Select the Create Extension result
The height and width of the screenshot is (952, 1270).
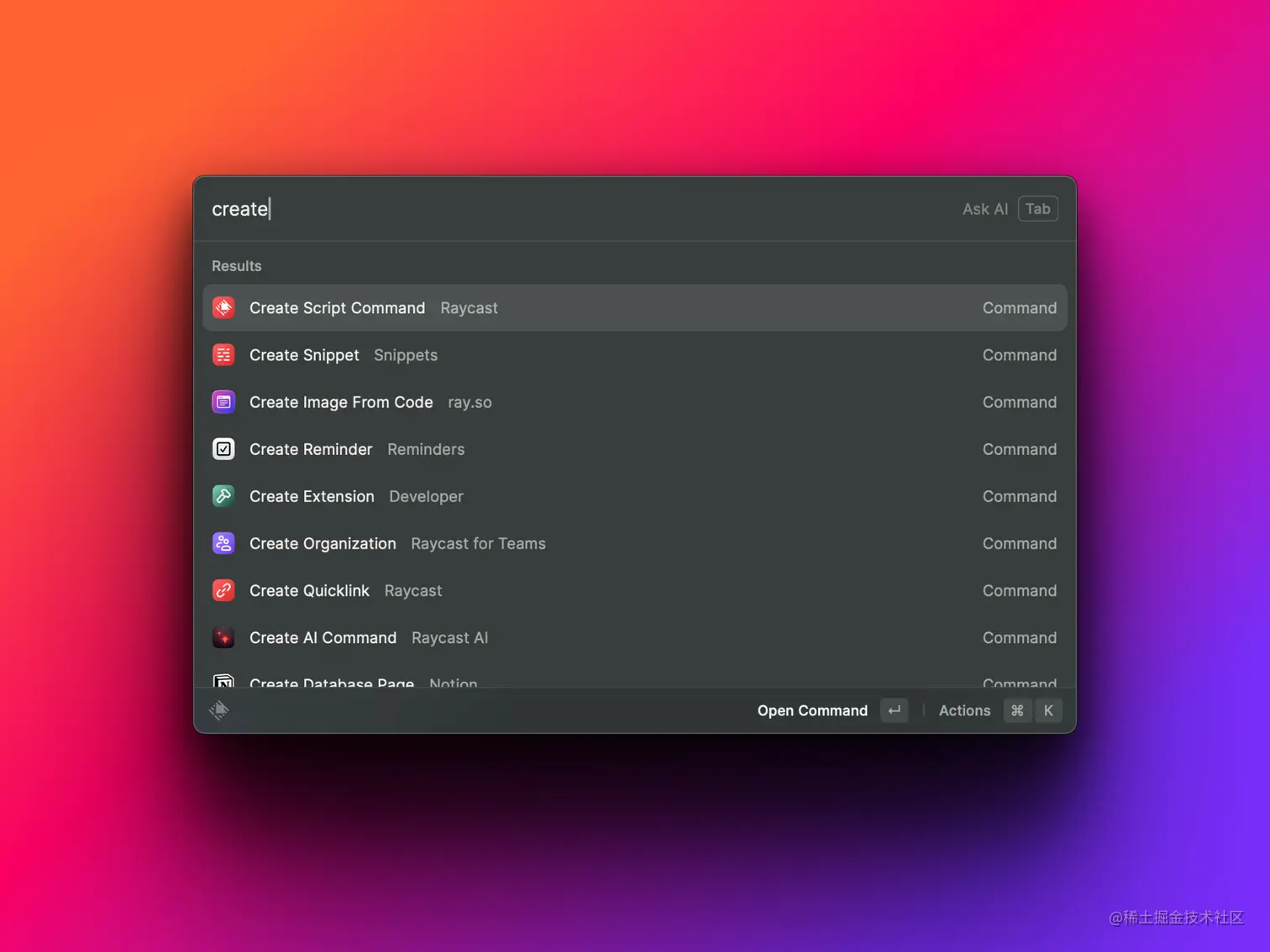pos(634,496)
